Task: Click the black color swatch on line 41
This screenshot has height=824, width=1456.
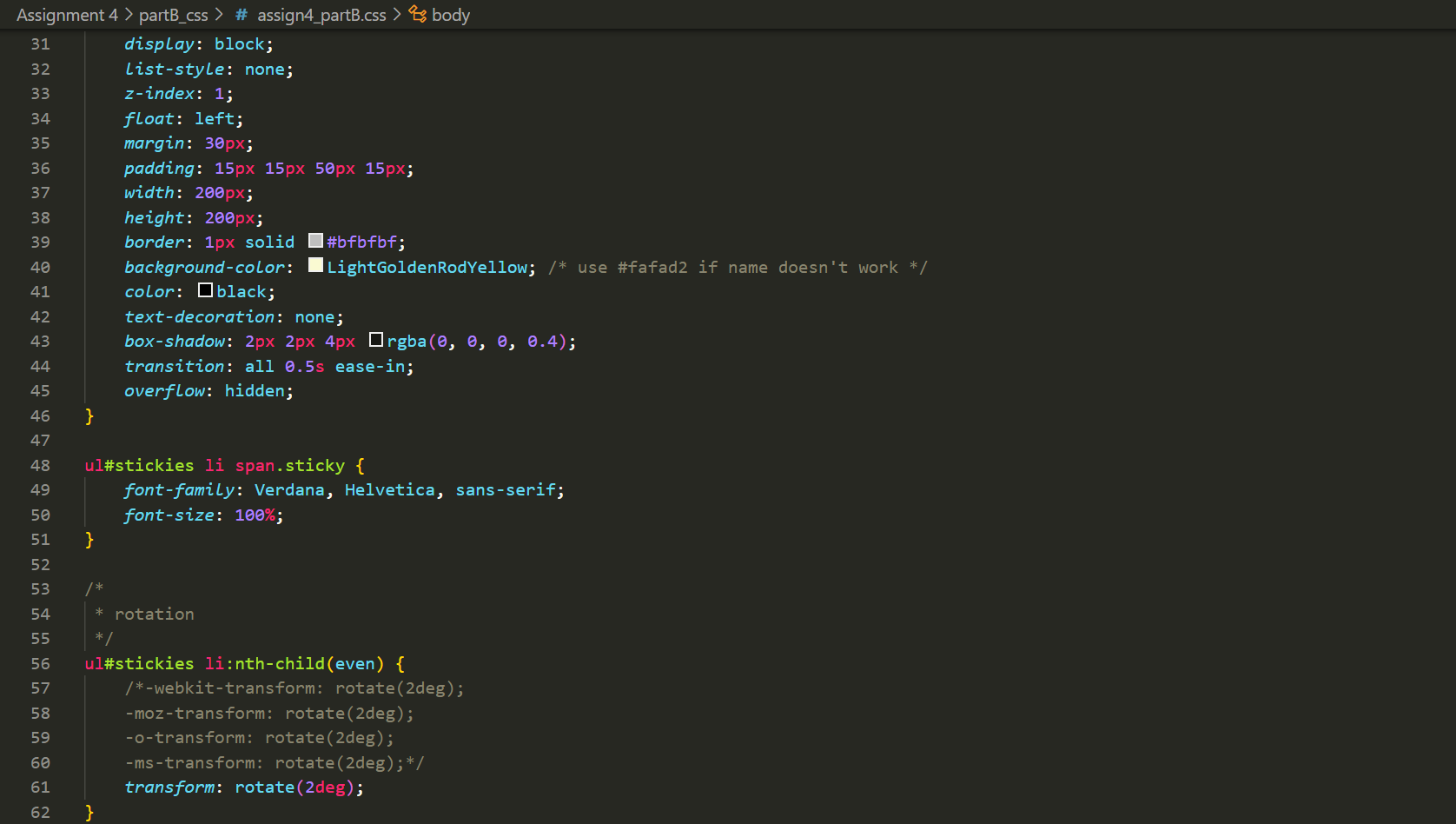Action: [205, 289]
